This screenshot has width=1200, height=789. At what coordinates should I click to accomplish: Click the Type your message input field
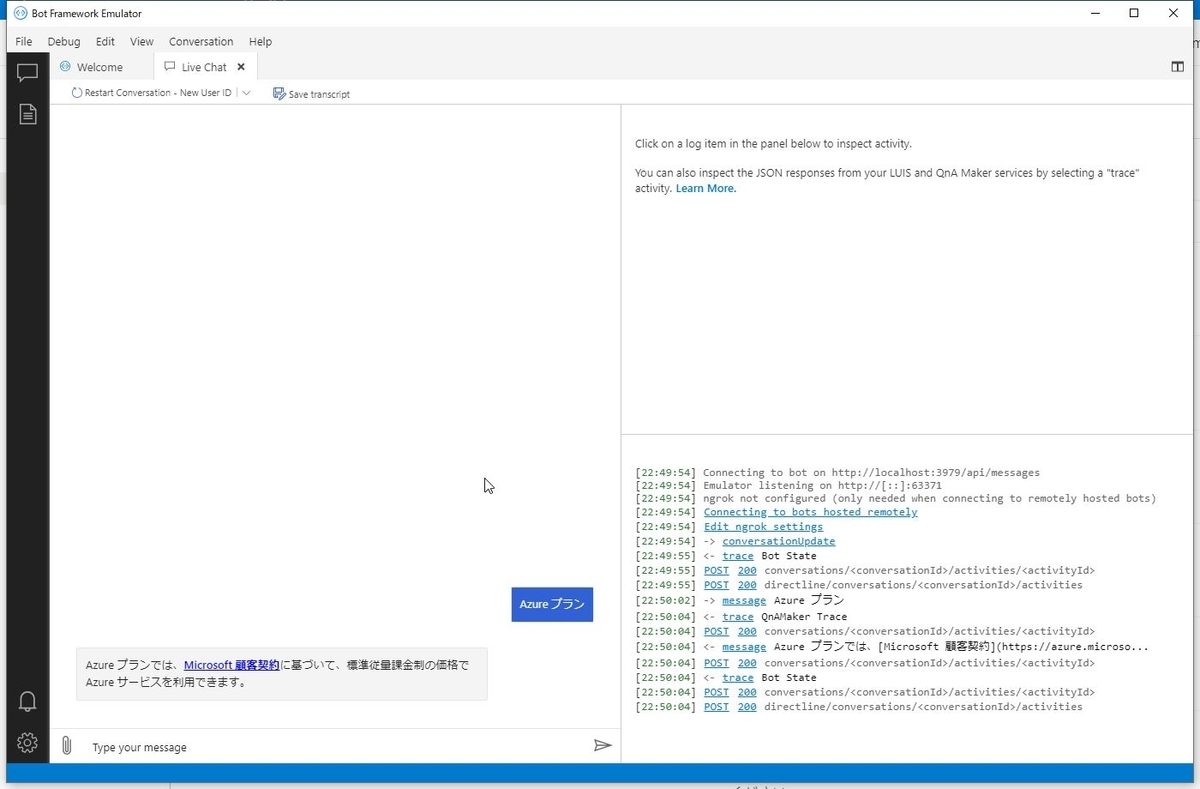(x=335, y=746)
